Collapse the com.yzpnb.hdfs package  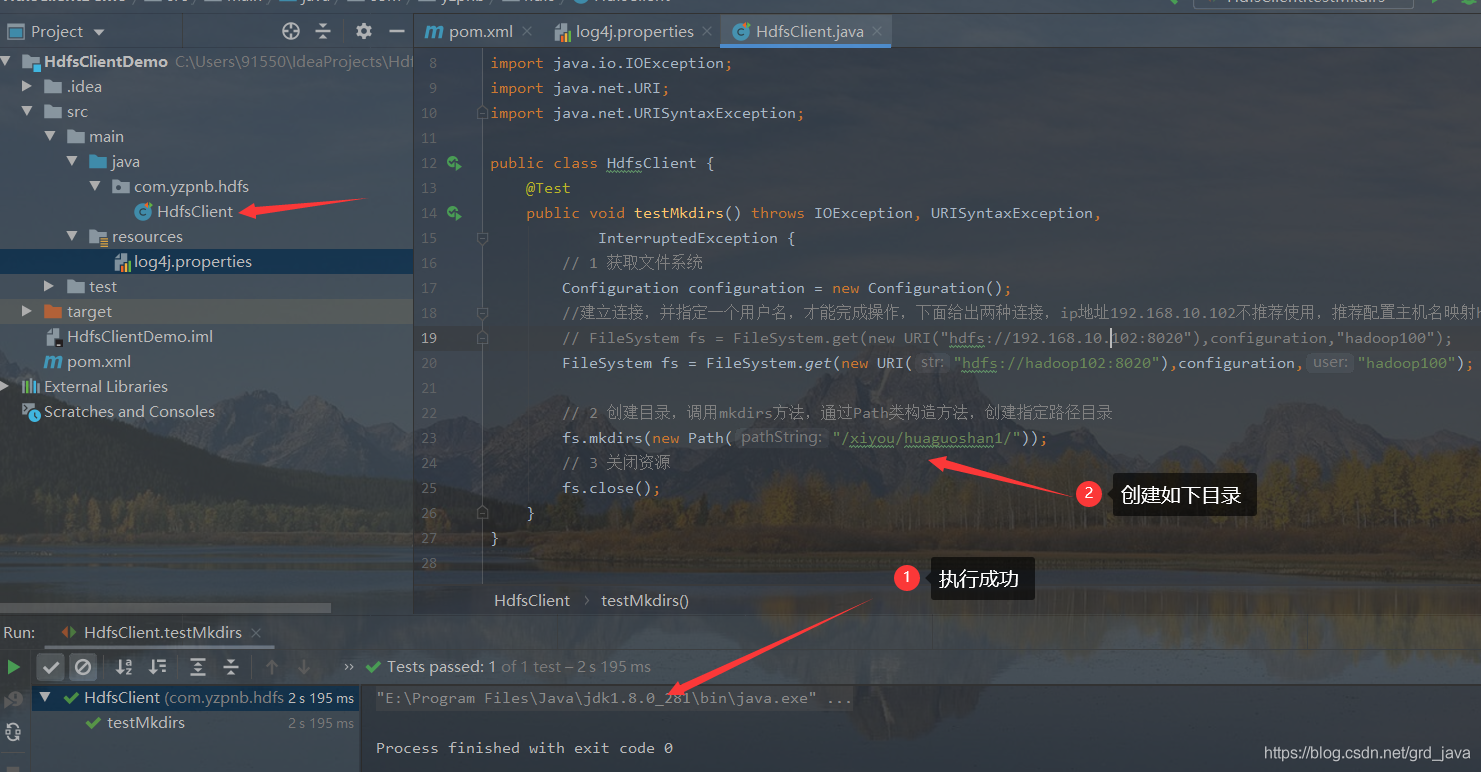(x=95, y=187)
